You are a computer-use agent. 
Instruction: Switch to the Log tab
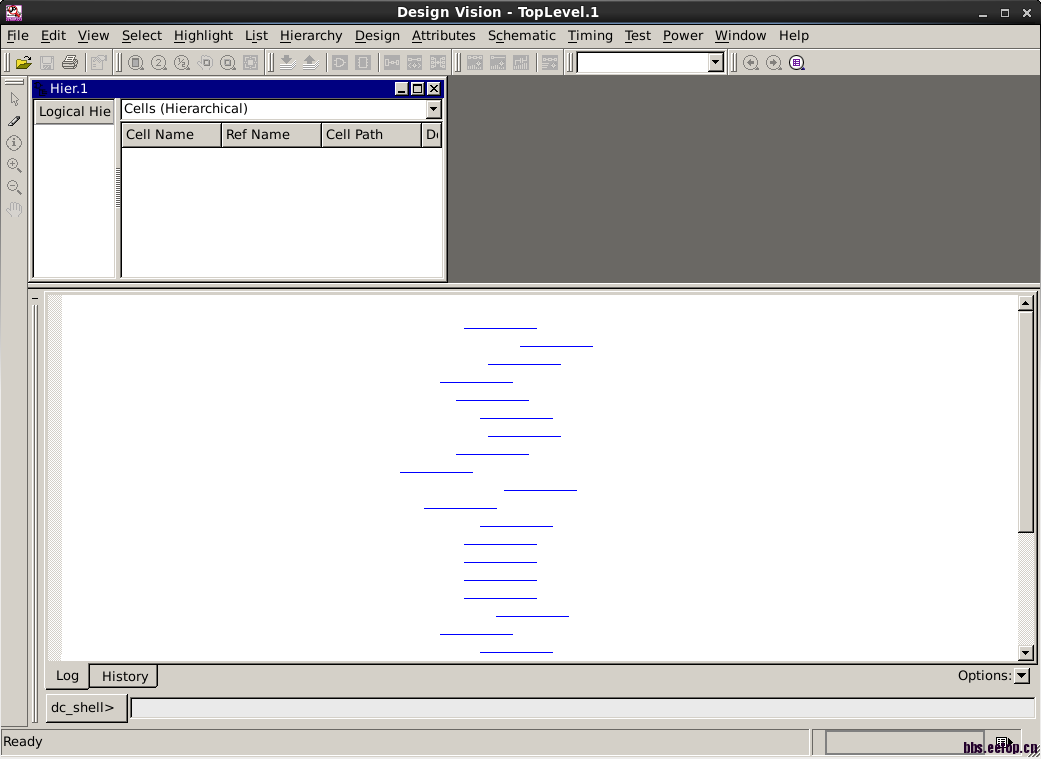point(67,675)
